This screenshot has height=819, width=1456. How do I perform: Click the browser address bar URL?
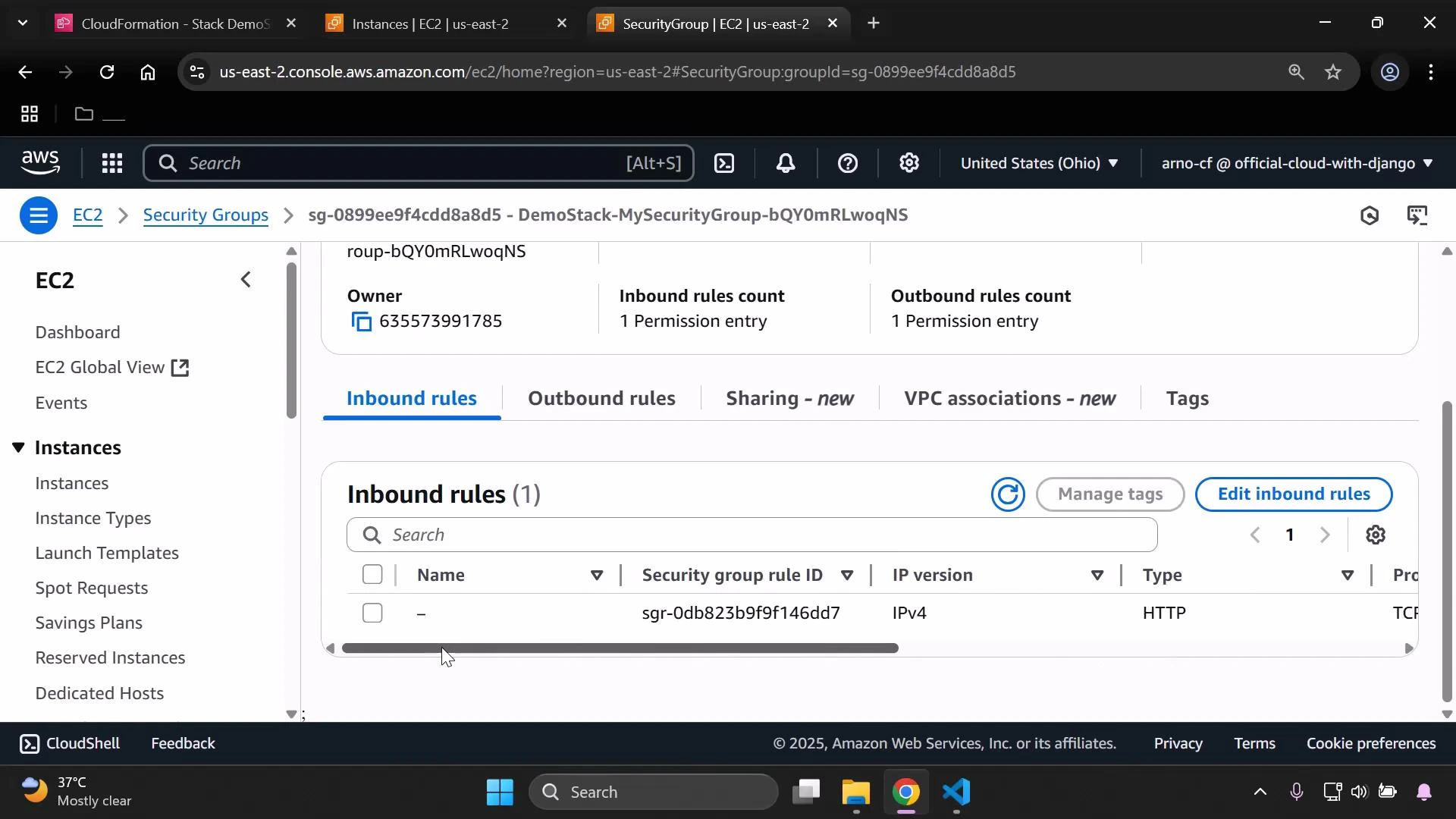(x=617, y=72)
